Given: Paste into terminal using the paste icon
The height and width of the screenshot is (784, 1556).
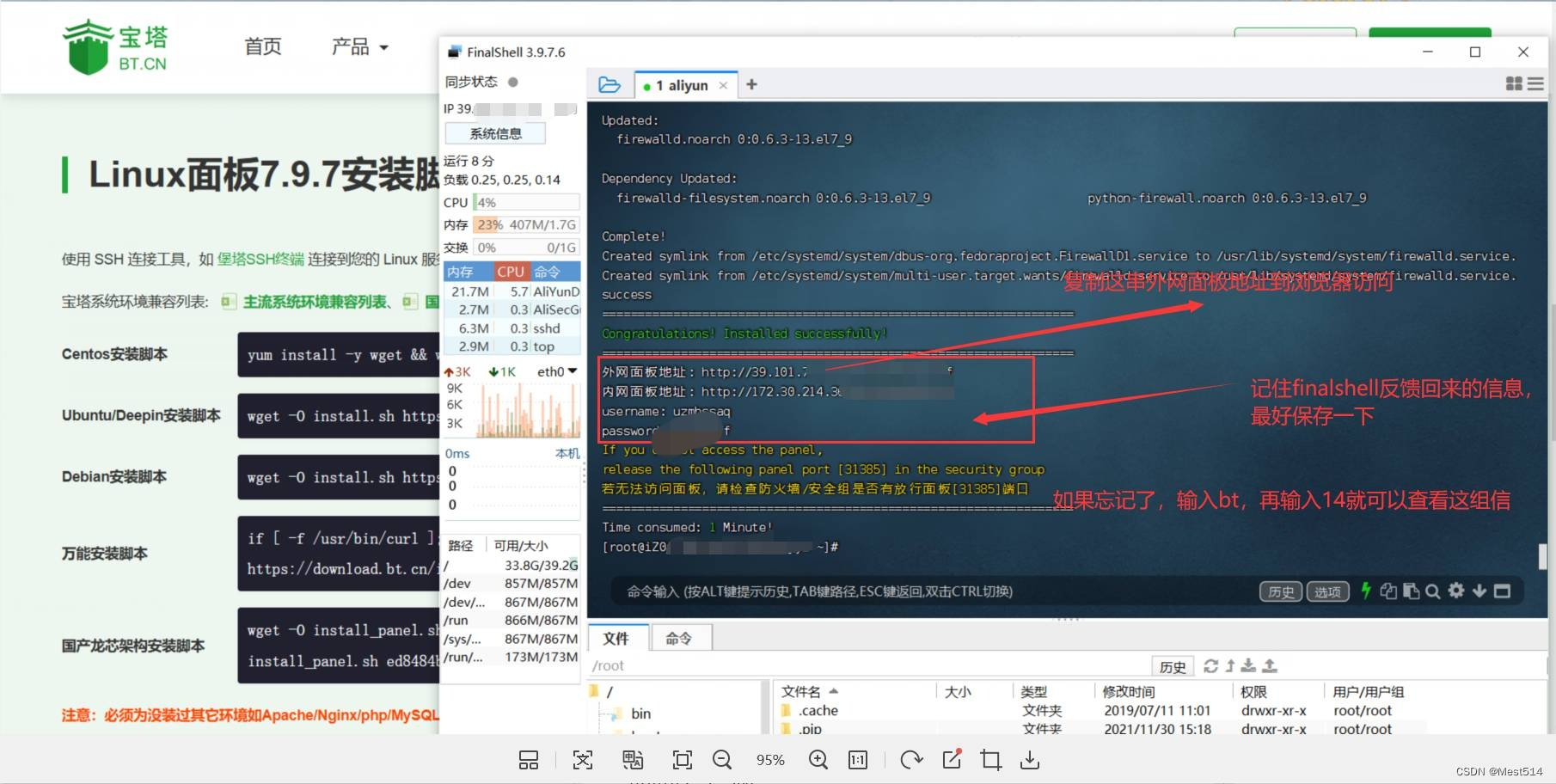Looking at the screenshot, I should [1411, 591].
